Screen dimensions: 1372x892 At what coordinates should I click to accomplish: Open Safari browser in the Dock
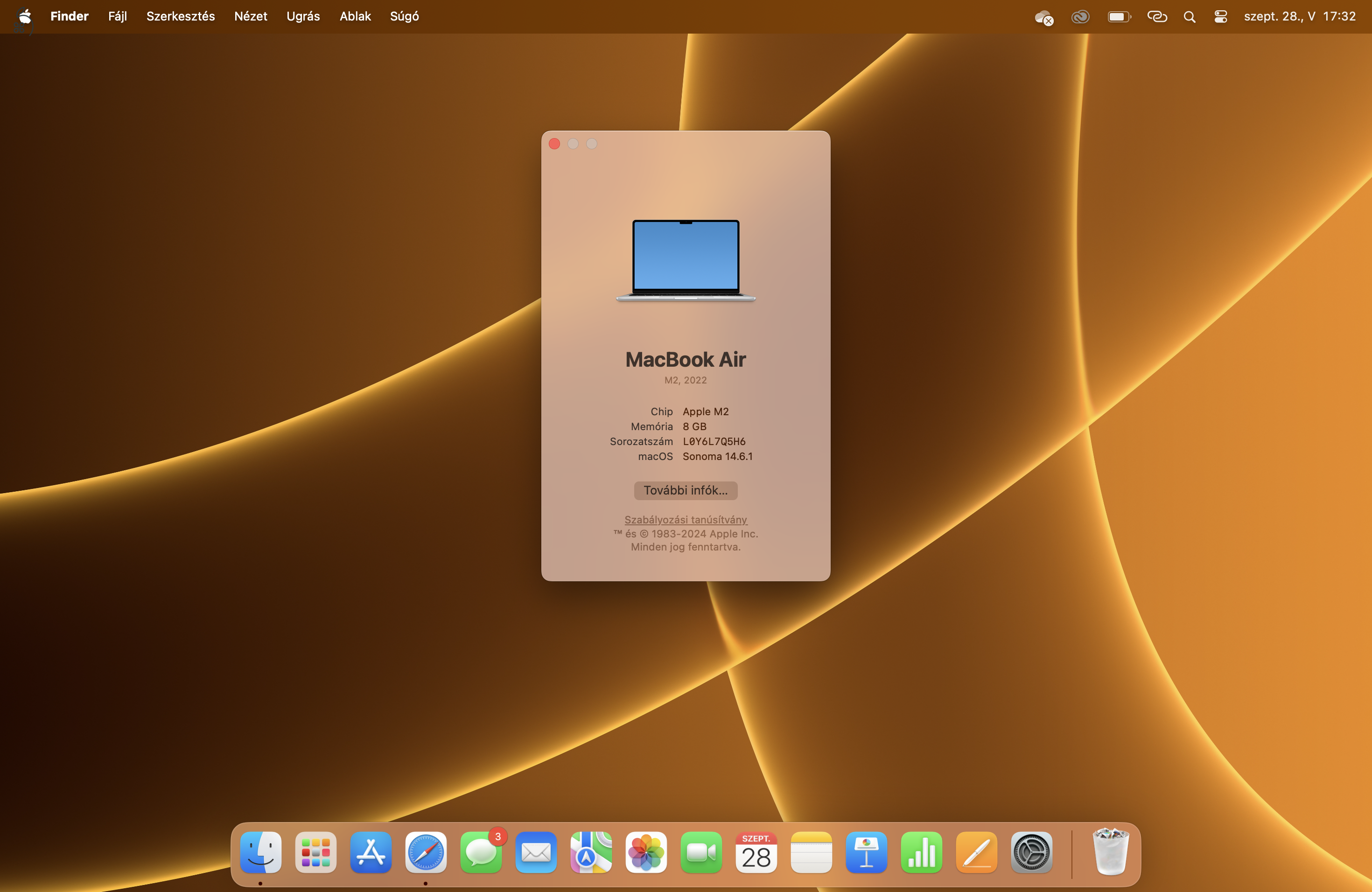[x=426, y=852]
